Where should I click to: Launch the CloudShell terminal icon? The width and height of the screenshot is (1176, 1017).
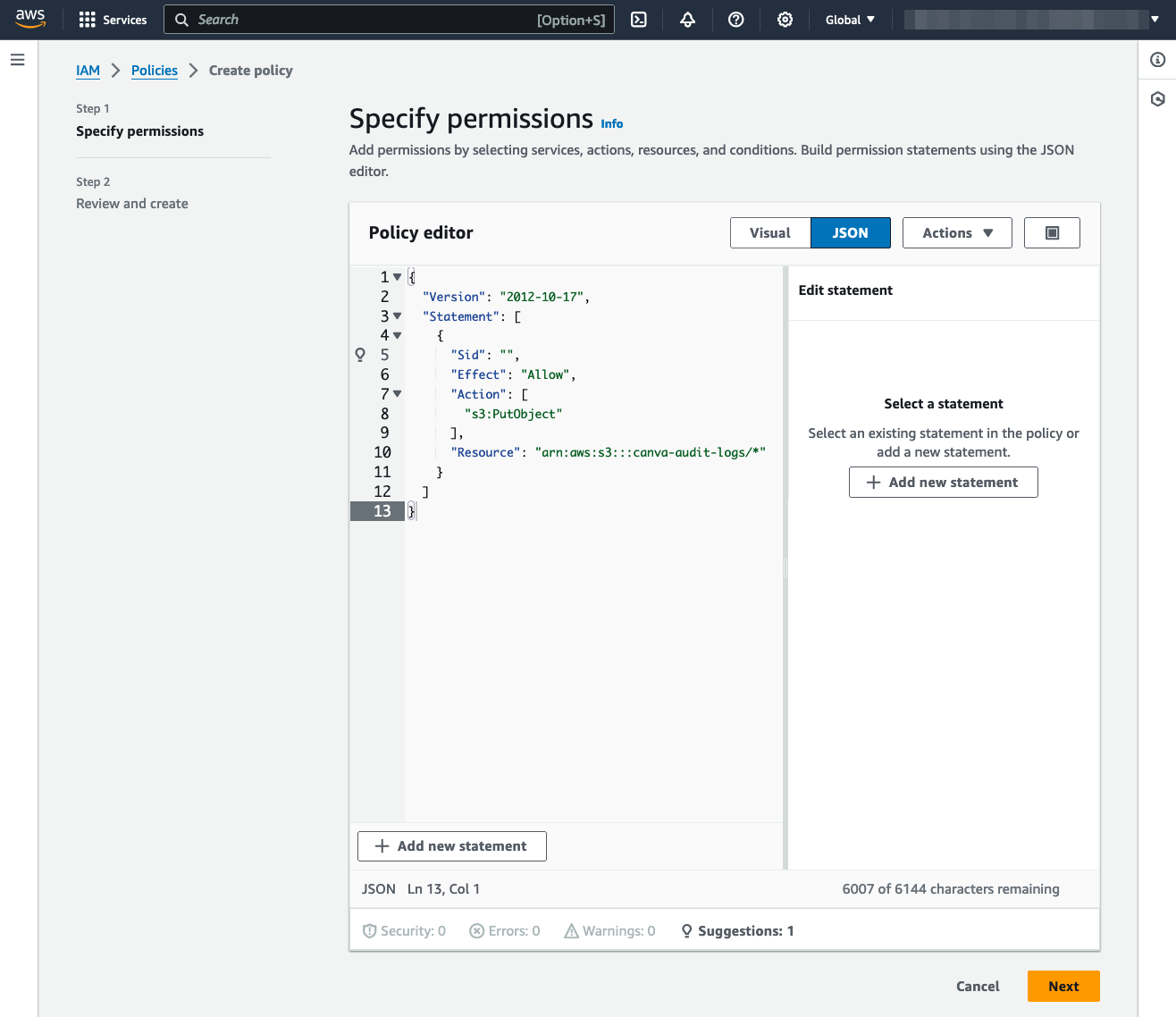(639, 20)
